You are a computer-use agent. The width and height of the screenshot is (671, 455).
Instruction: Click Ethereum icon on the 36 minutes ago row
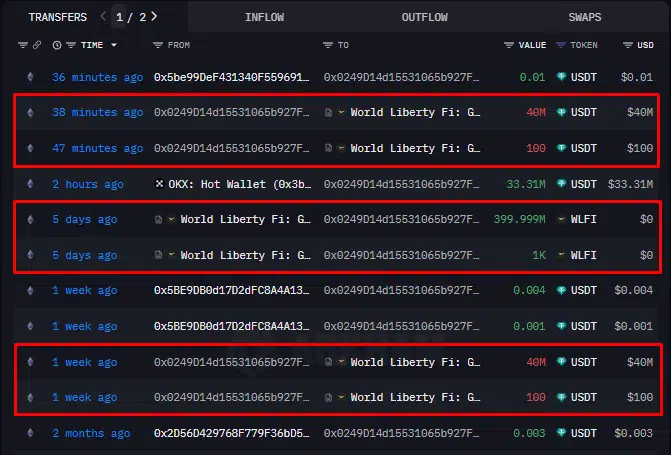(29, 77)
